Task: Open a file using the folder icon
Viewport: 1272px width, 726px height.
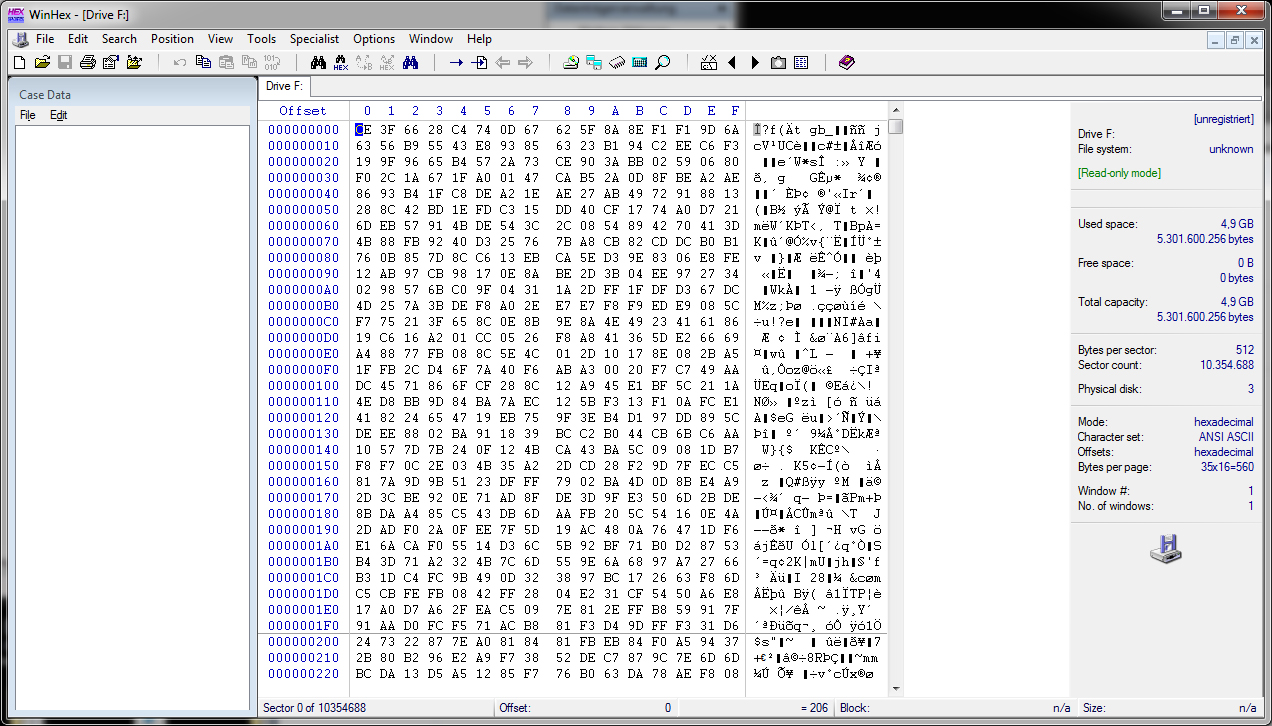Action: (42, 63)
